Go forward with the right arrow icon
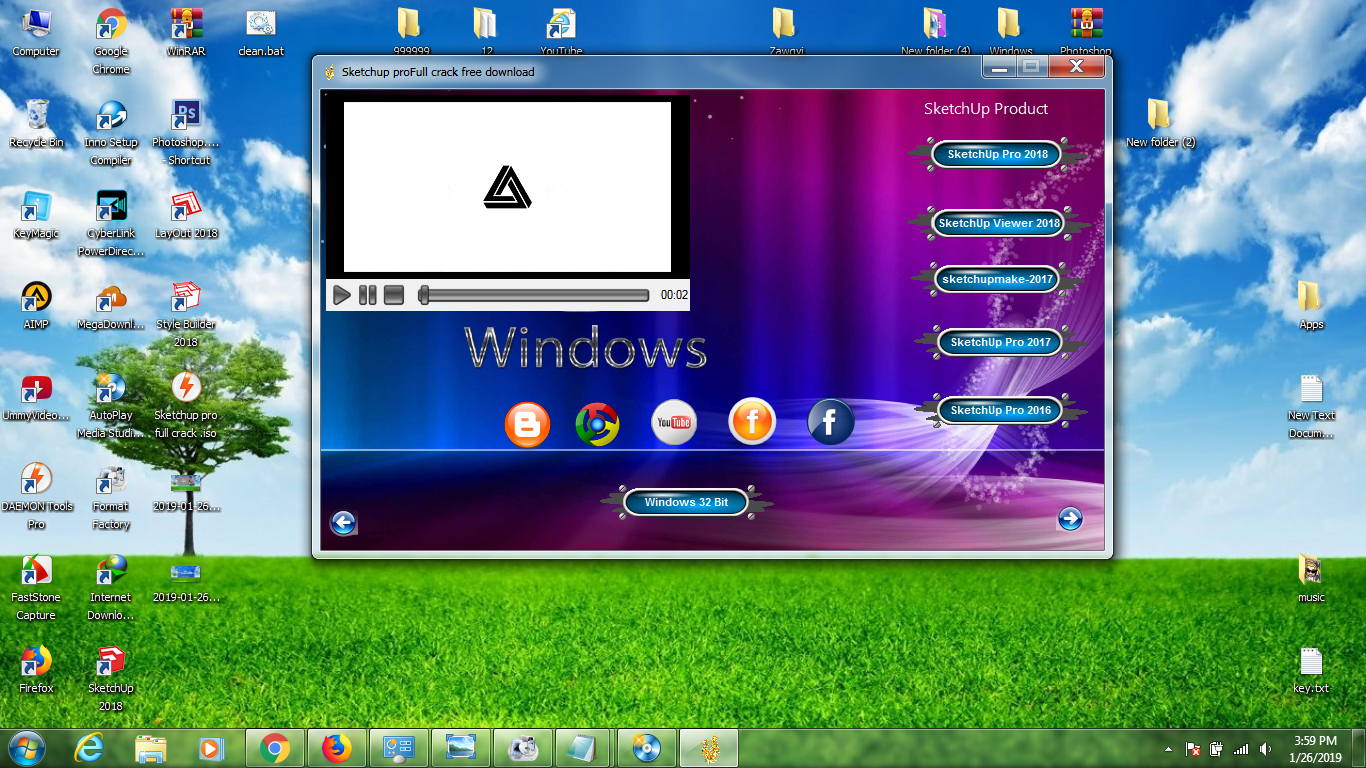 point(1070,518)
